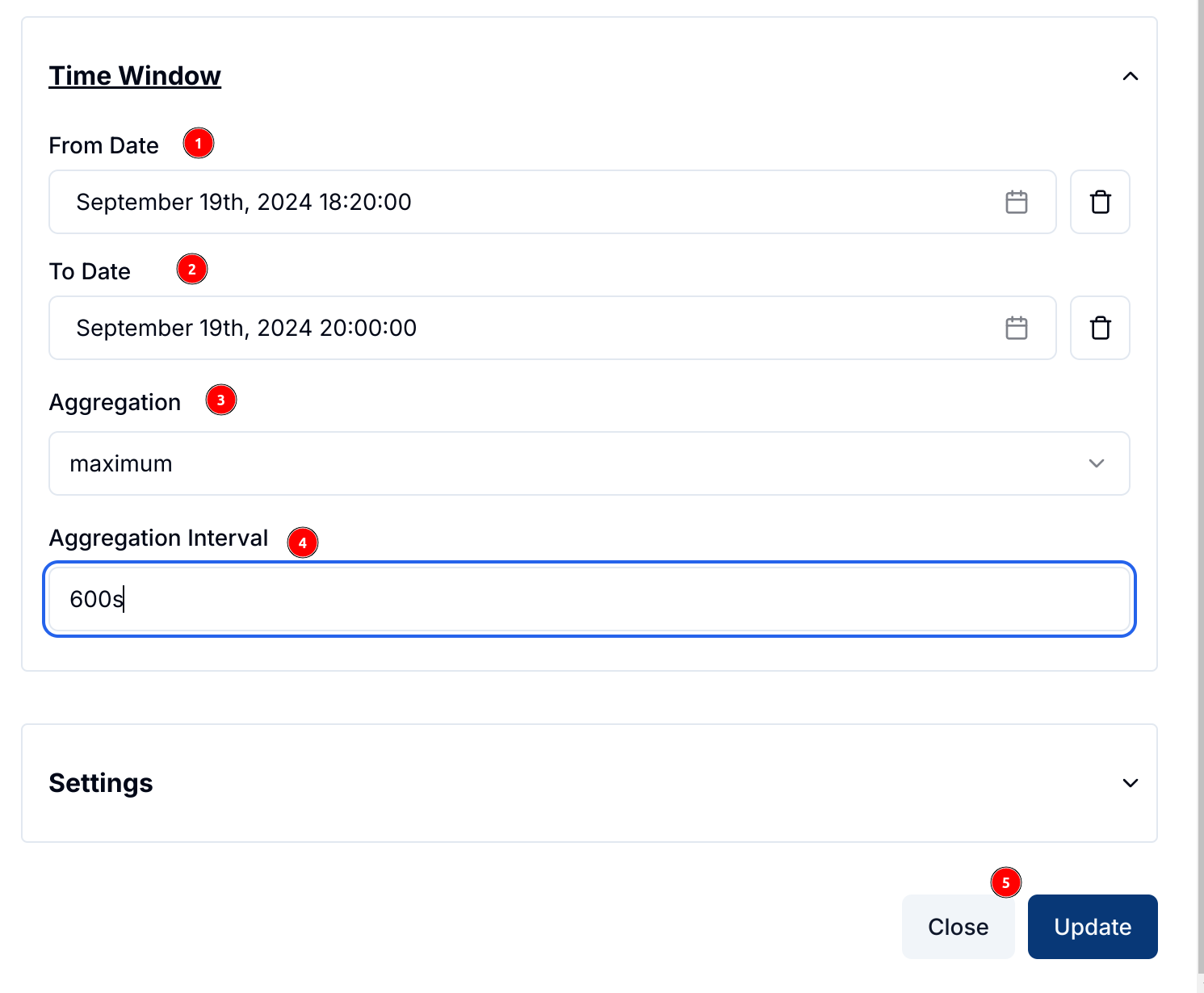Click the Update button
This screenshot has height=993, width=1204.
point(1093,927)
